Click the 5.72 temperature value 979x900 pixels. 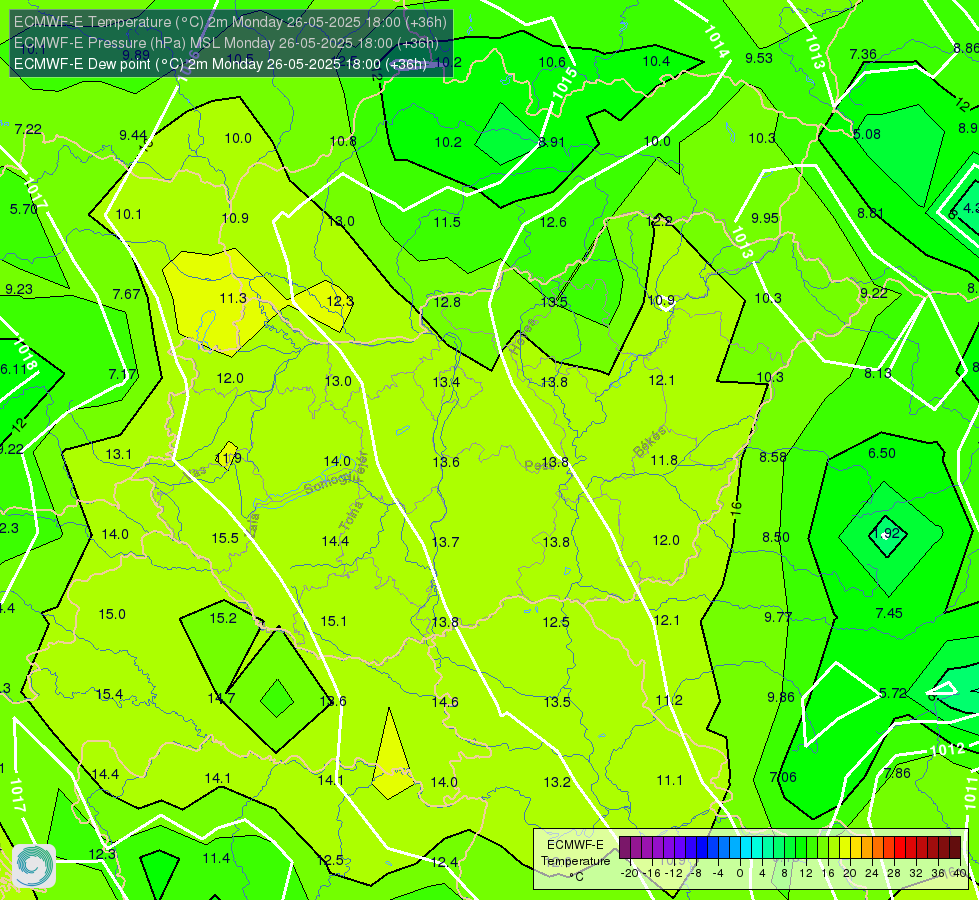[893, 693]
